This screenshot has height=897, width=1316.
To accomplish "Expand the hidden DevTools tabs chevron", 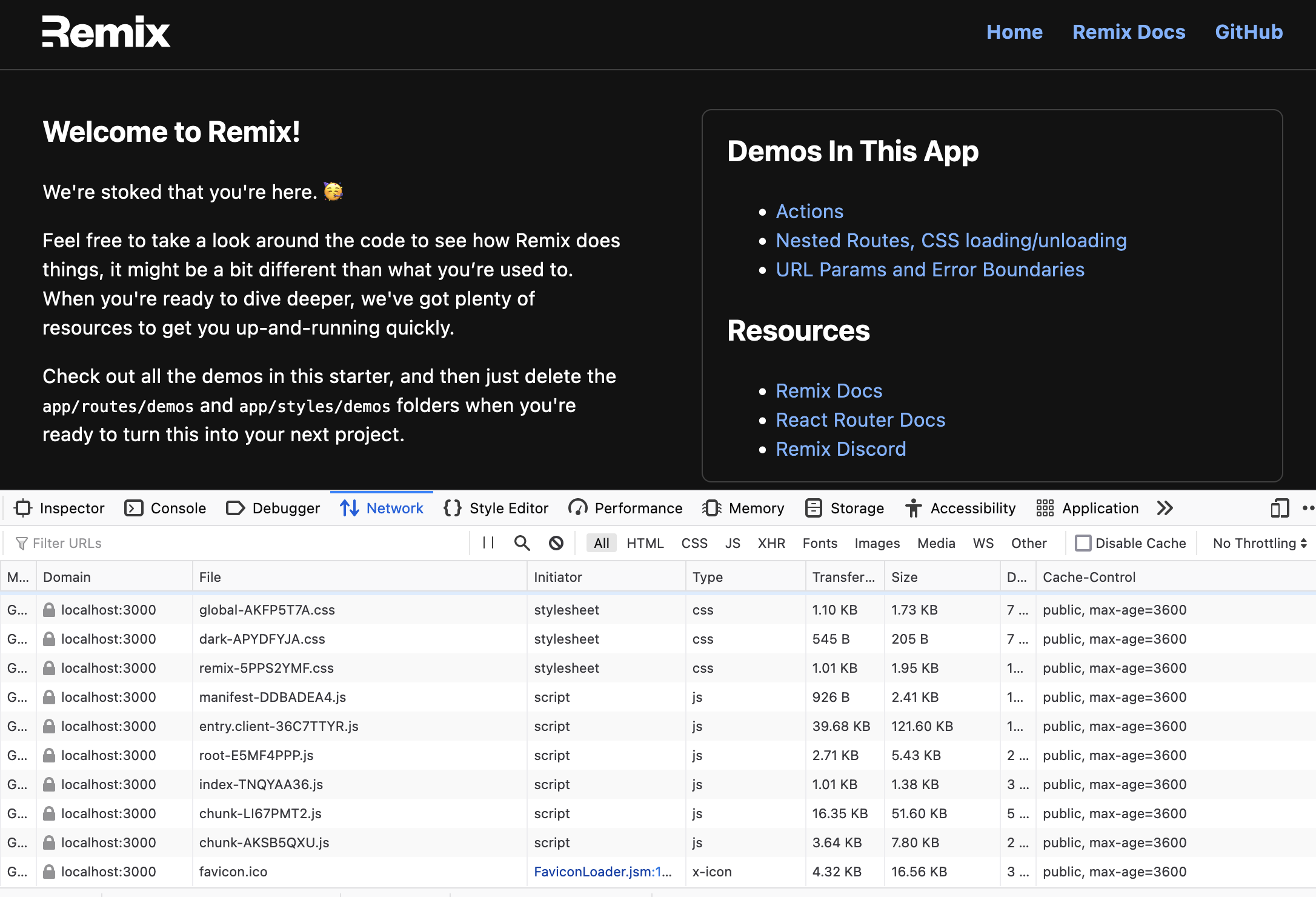I will 1165,508.
